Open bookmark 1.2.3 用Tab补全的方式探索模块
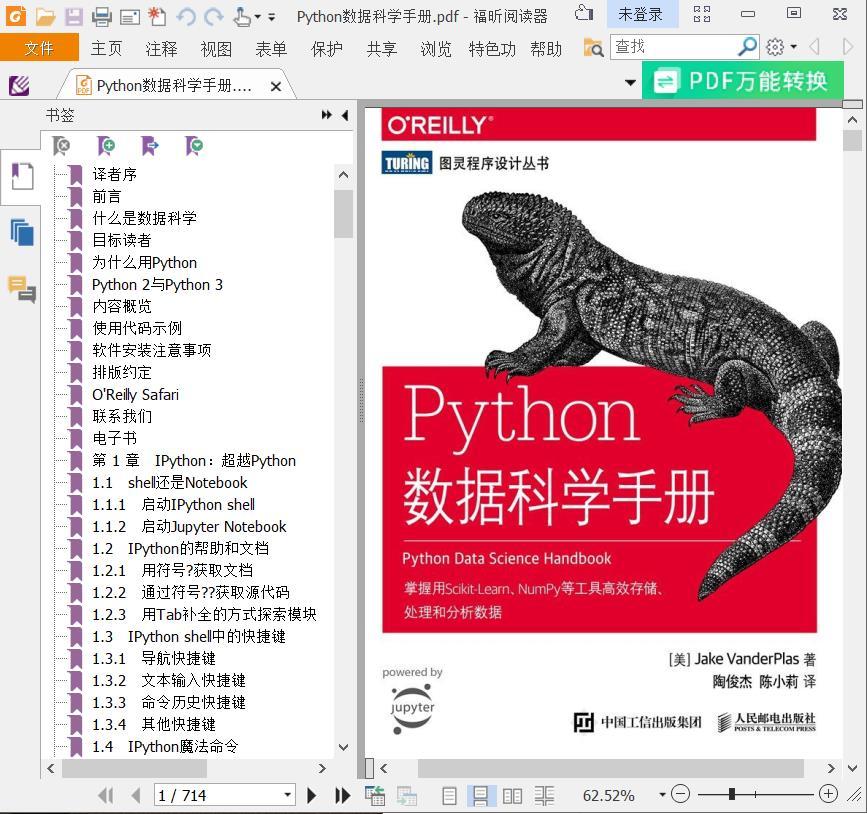The height and width of the screenshot is (814, 867). tap(205, 614)
